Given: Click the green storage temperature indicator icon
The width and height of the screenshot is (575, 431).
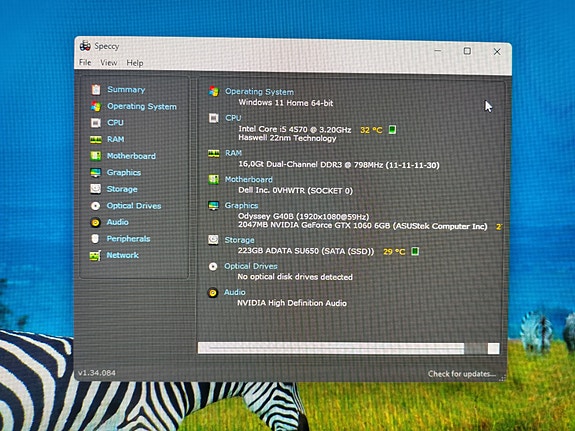Looking at the screenshot, I should point(415,251).
